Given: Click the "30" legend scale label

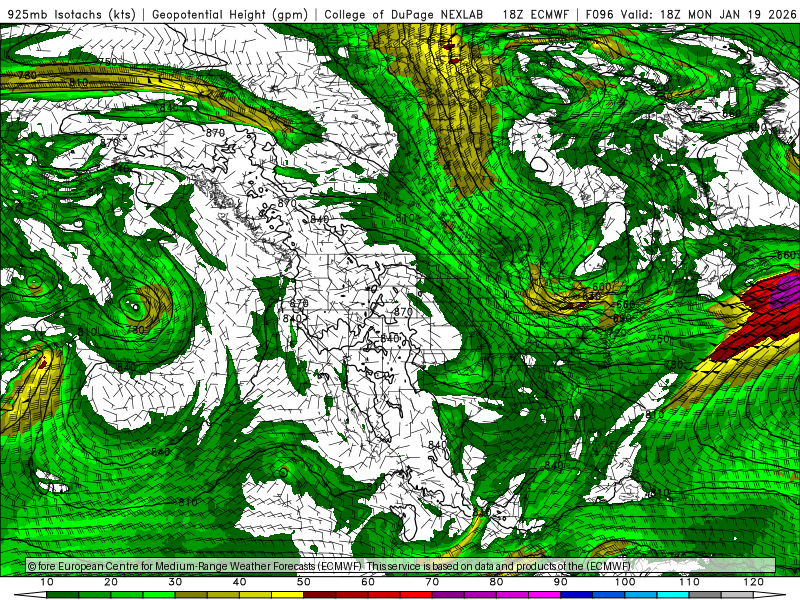Looking at the screenshot, I should coord(175,582).
